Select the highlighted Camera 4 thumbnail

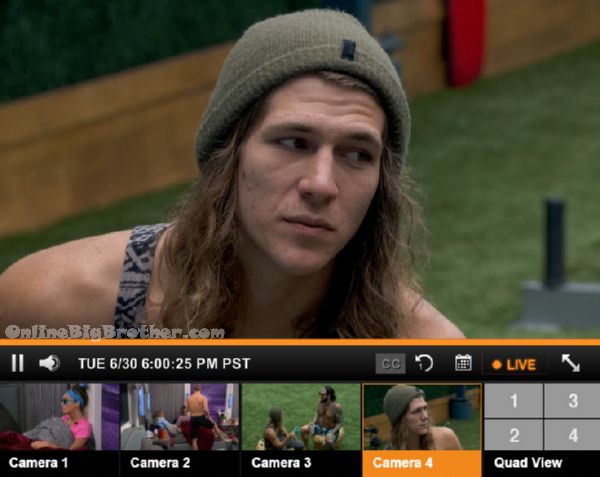pyautogui.click(x=422, y=417)
